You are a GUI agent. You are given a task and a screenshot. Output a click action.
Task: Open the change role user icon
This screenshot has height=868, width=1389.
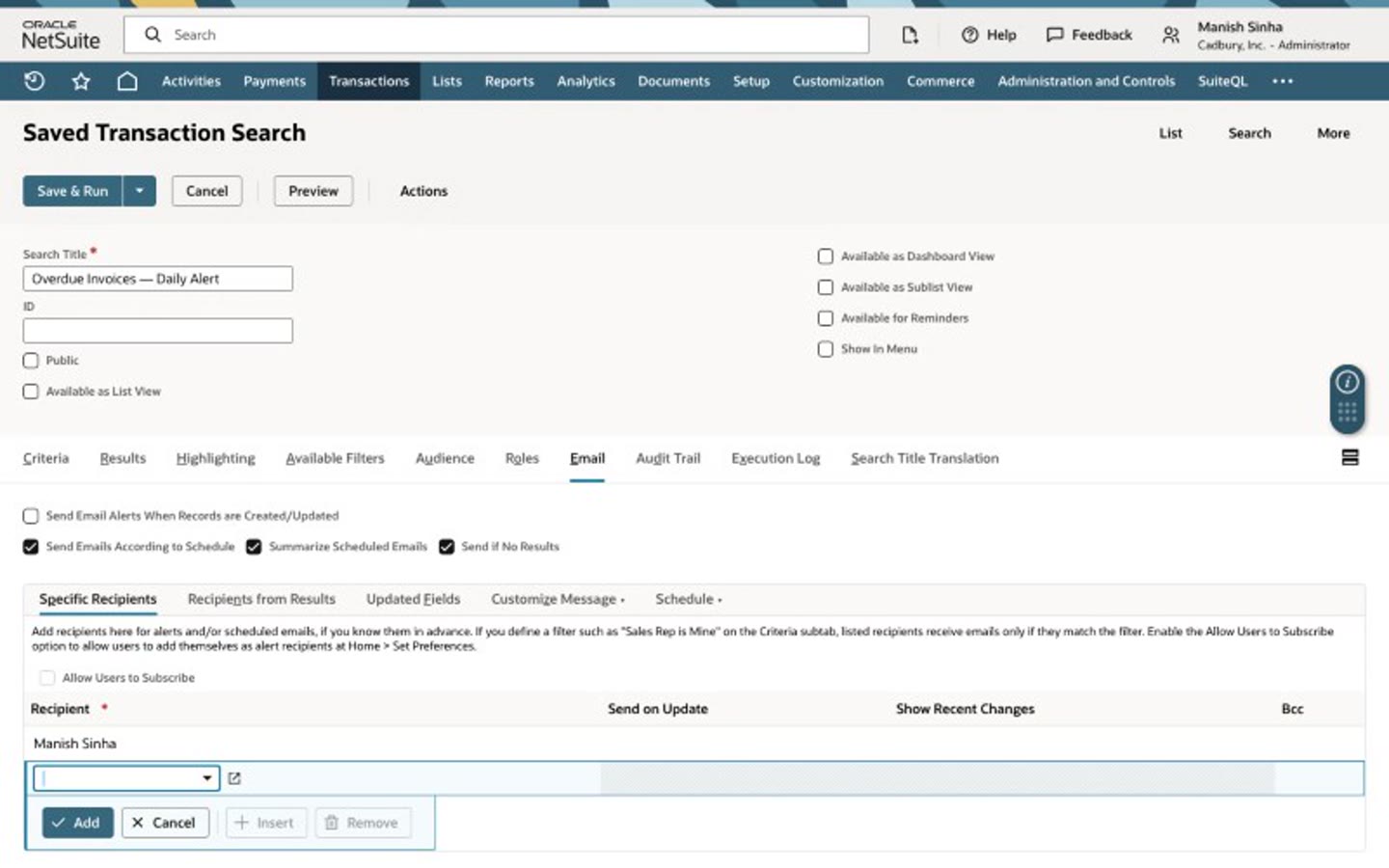(x=1170, y=35)
